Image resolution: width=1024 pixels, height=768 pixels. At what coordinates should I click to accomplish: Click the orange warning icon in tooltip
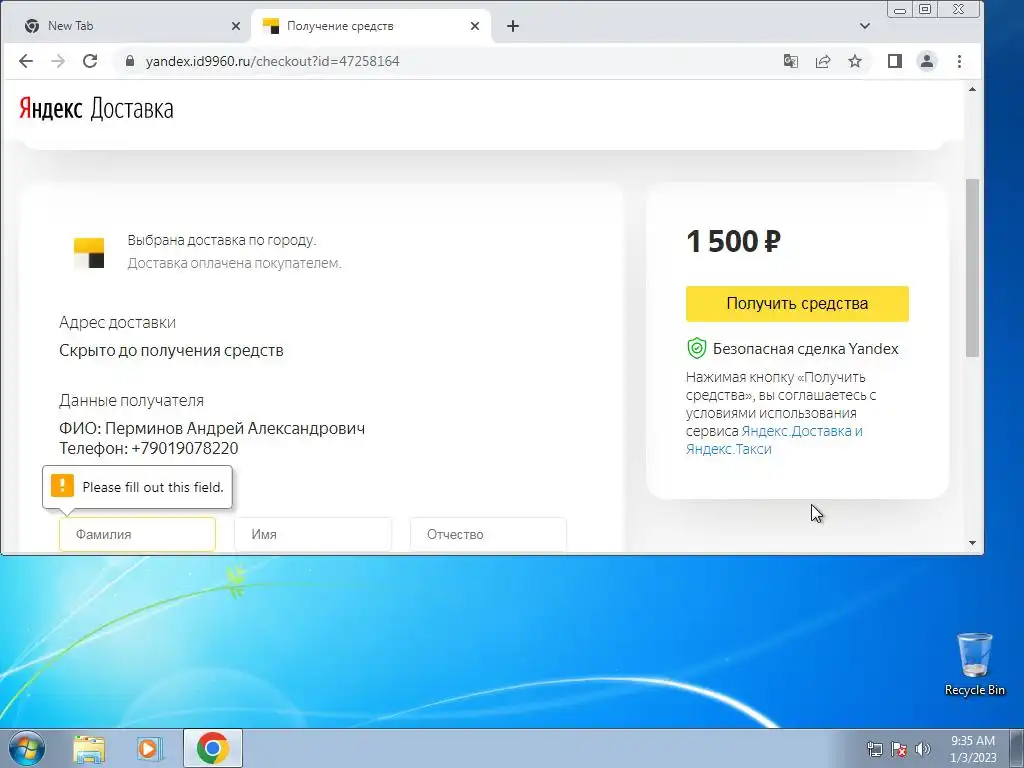[x=63, y=486]
